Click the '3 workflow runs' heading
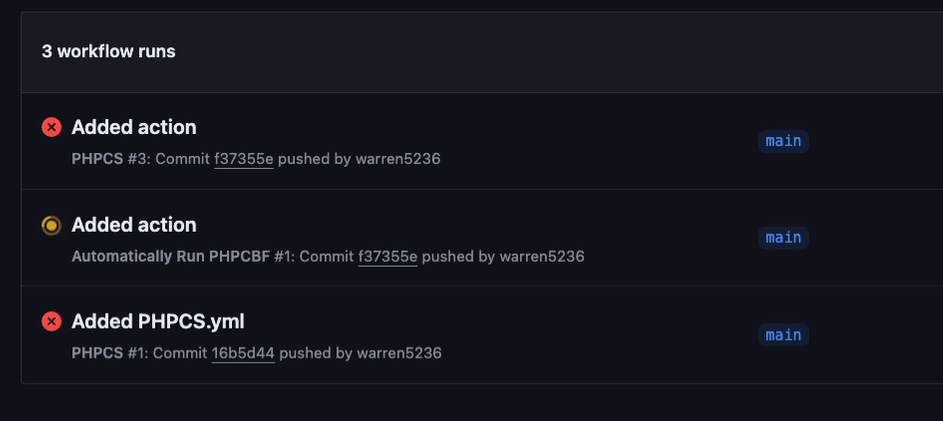Viewport: 943px width, 421px height. tap(109, 52)
